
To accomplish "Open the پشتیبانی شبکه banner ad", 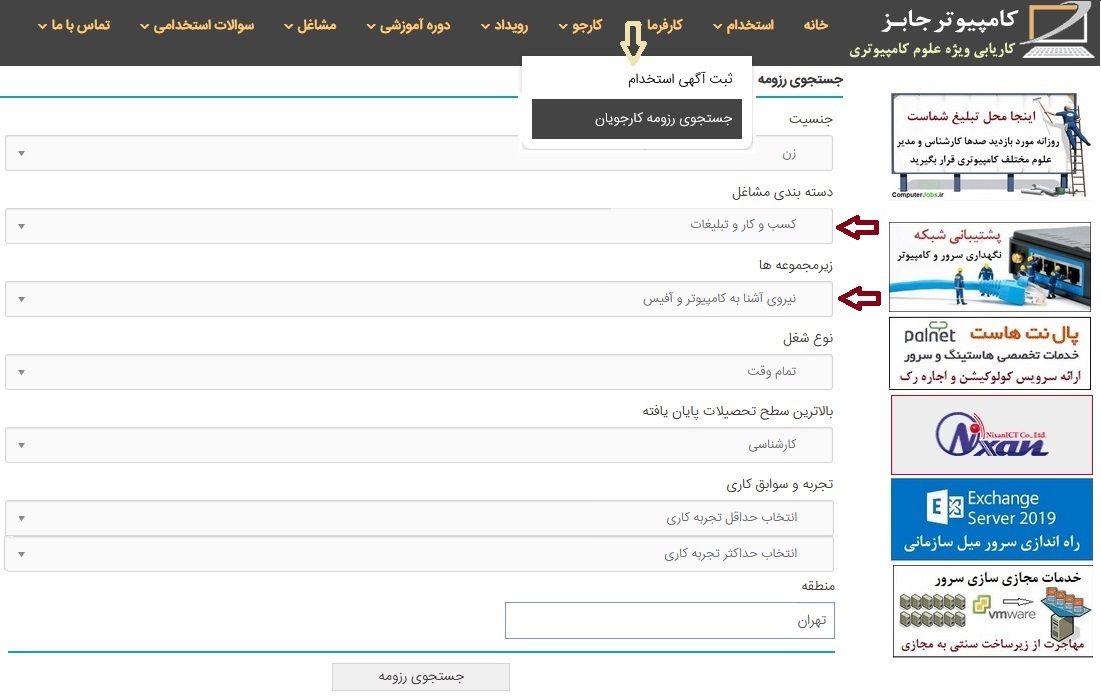I will (x=990, y=267).
